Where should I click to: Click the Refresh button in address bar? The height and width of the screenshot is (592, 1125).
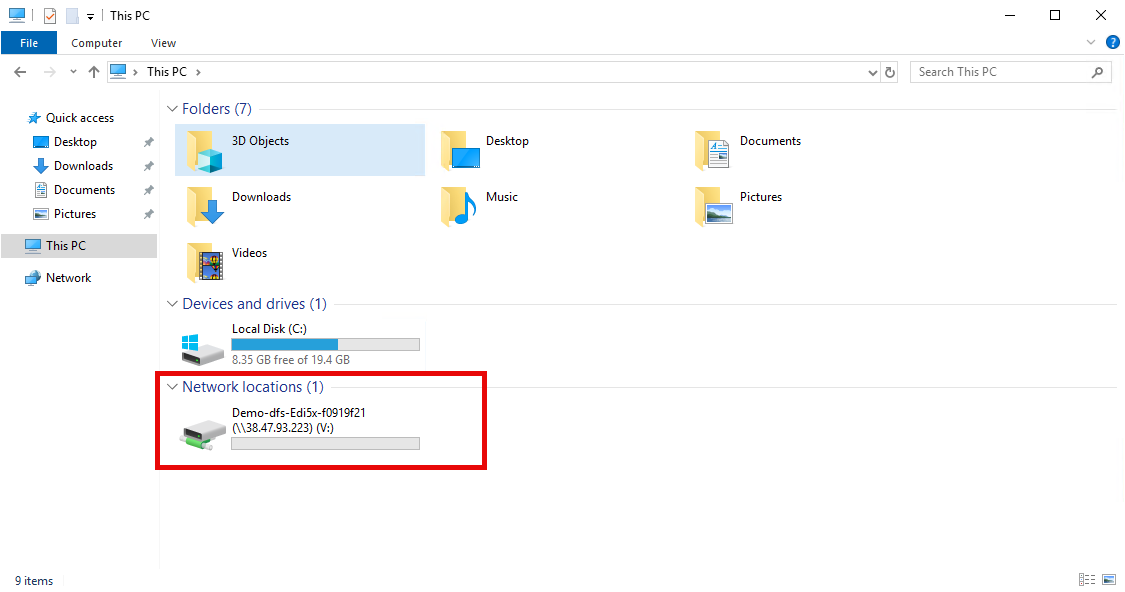[890, 72]
